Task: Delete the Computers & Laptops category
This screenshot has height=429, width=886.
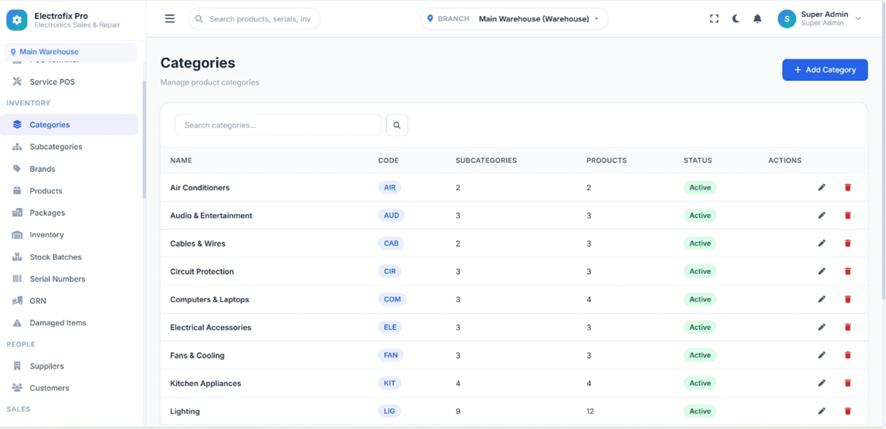Action: point(848,299)
